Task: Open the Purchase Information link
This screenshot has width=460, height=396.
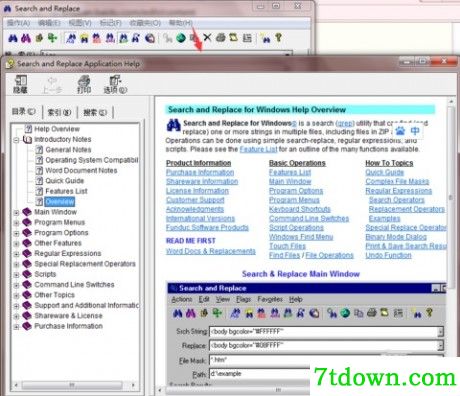Action: click(200, 172)
